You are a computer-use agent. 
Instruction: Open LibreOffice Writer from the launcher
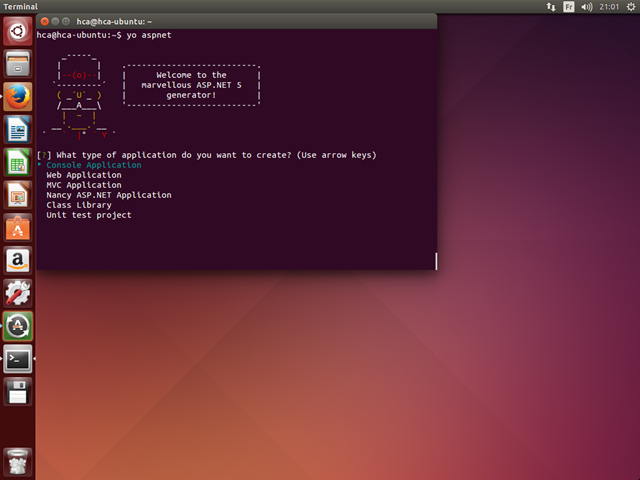coord(18,129)
